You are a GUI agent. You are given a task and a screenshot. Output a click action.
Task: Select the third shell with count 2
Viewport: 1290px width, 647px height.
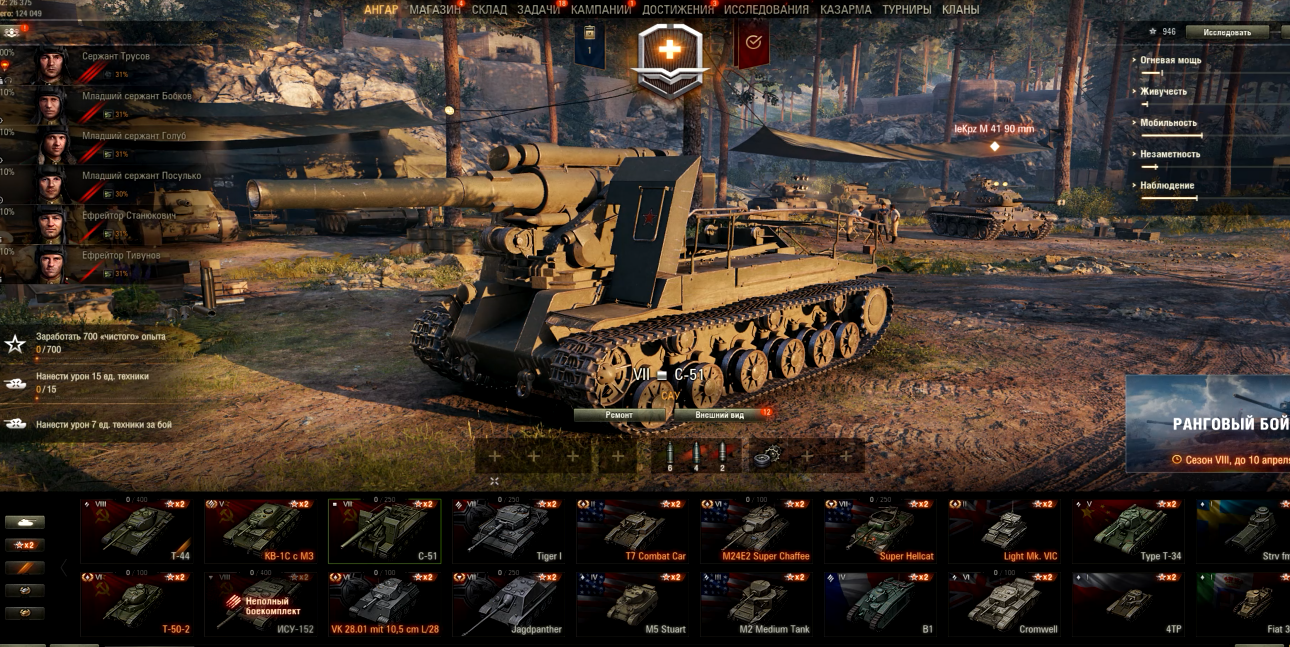point(722,456)
